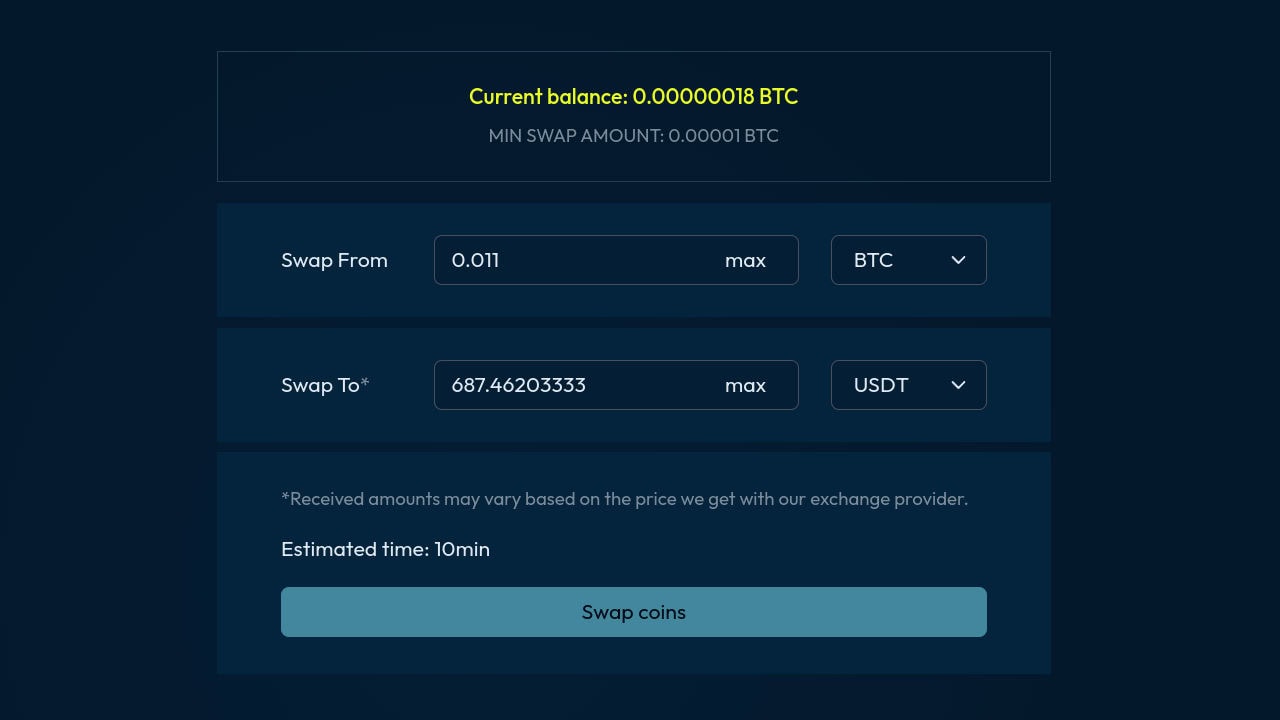Click the 687.46203333 value in Swap To
The height and width of the screenshot is (720, 1280).
click(x=518, y=385)
